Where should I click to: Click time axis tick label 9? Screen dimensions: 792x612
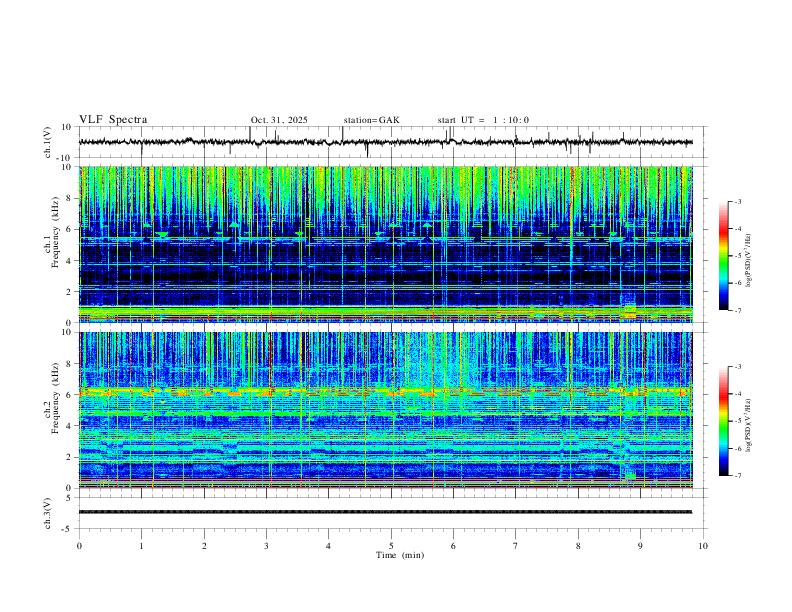coord(640,546)
